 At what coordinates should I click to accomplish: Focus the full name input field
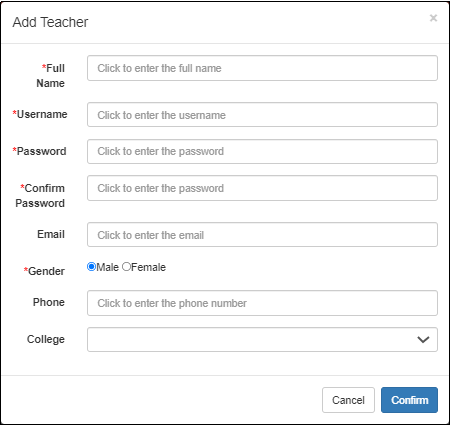point(262,68)
